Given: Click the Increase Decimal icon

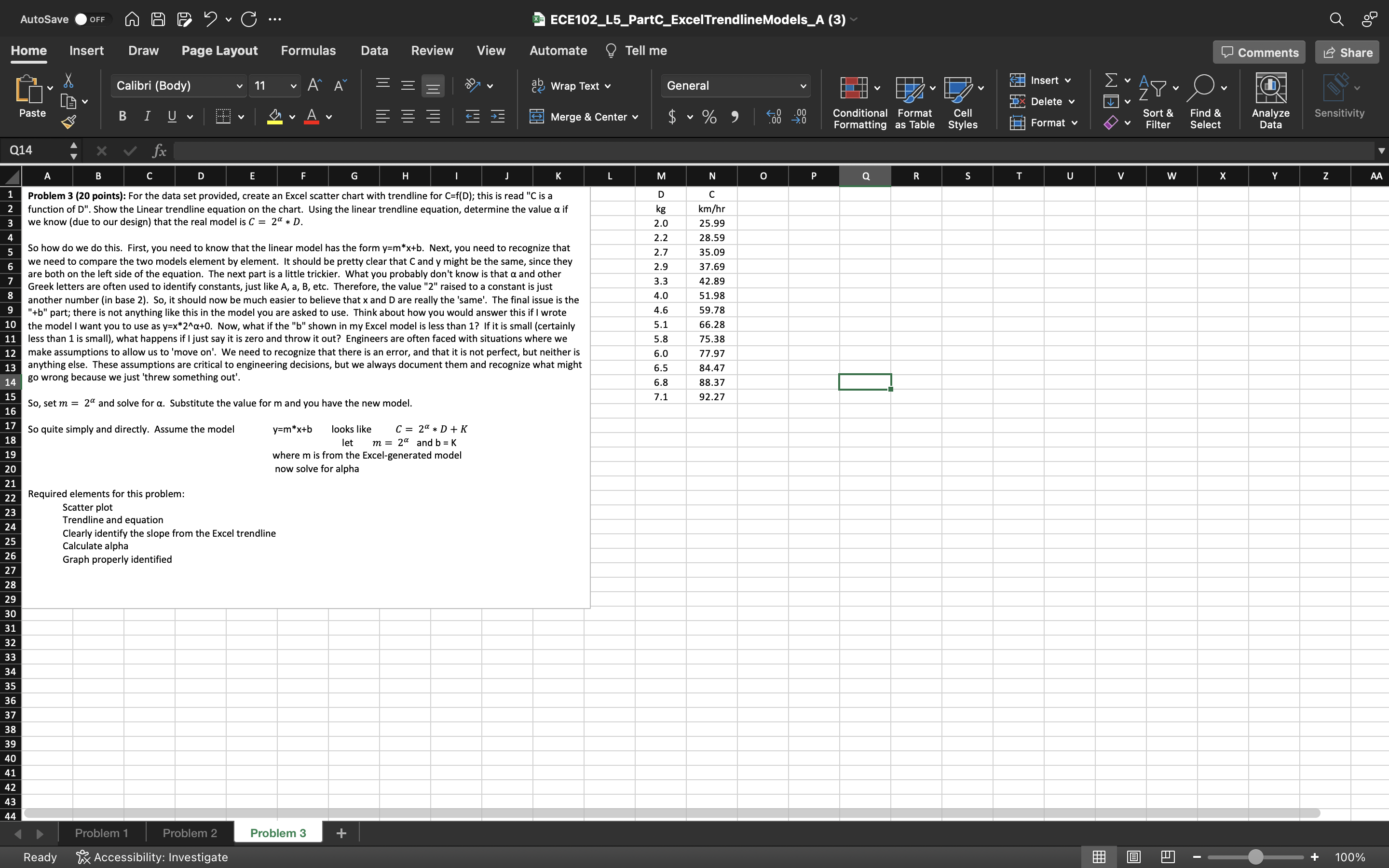Looking at the screenshot, I should [x=773, y=117].
